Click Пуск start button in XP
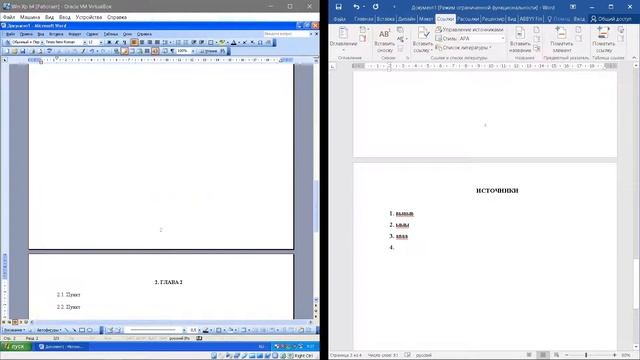 pos(16,347)
